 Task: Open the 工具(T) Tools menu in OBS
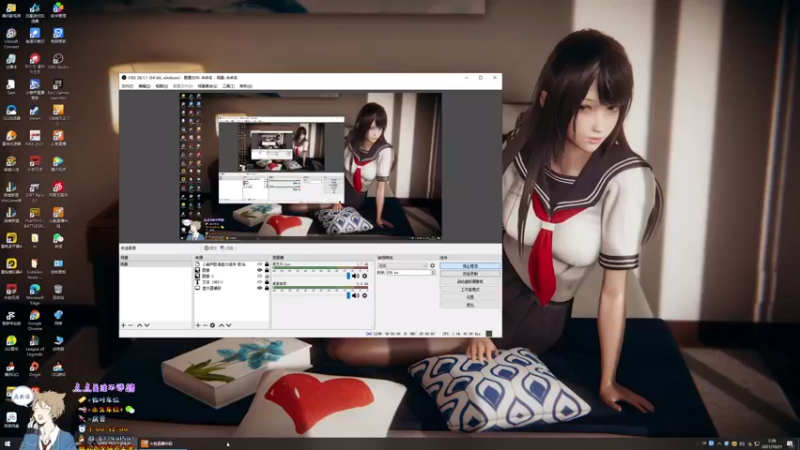[229, 86]
